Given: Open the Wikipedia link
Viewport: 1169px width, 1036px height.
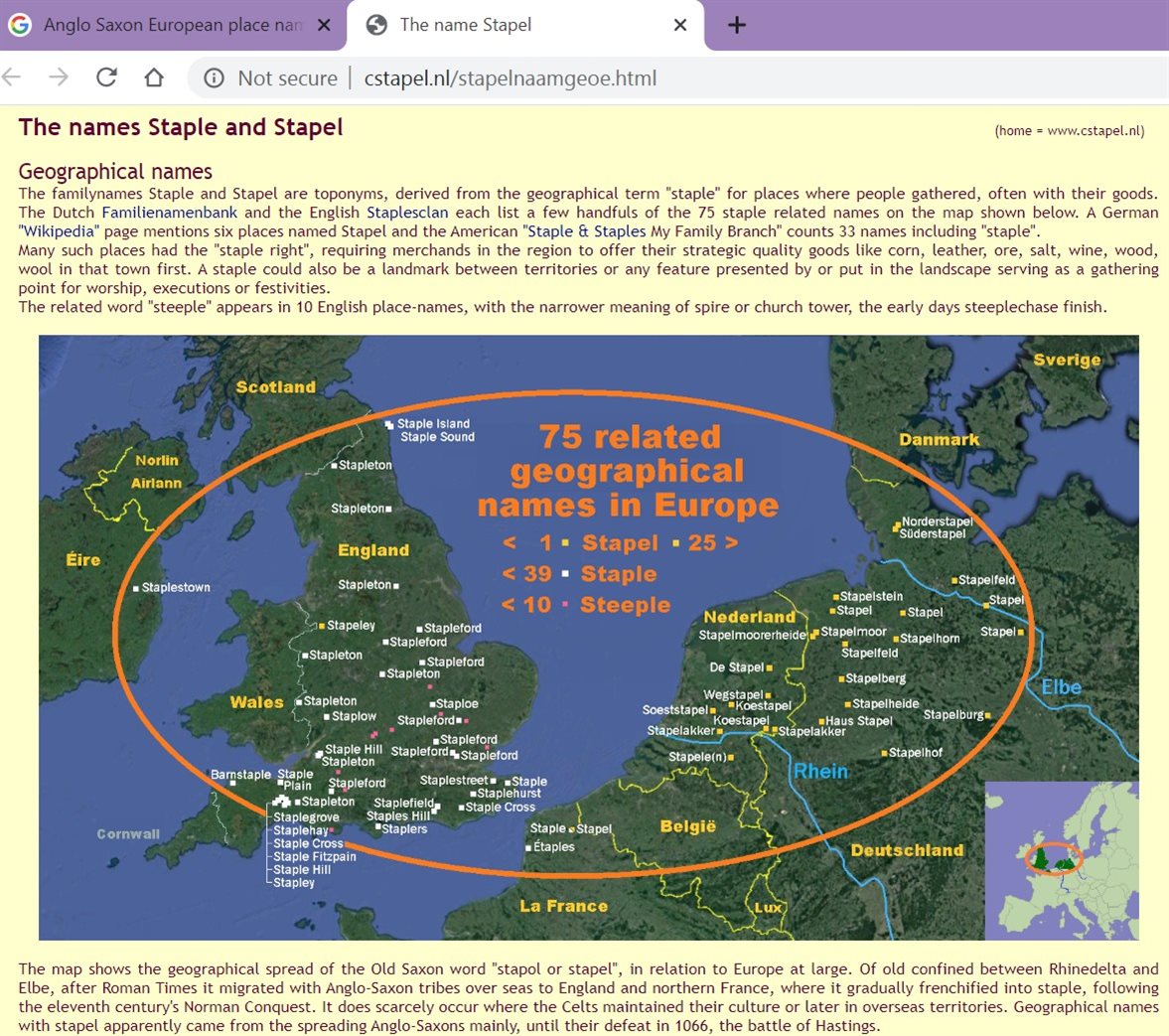Looking at the screenshot, I should 59,231.
